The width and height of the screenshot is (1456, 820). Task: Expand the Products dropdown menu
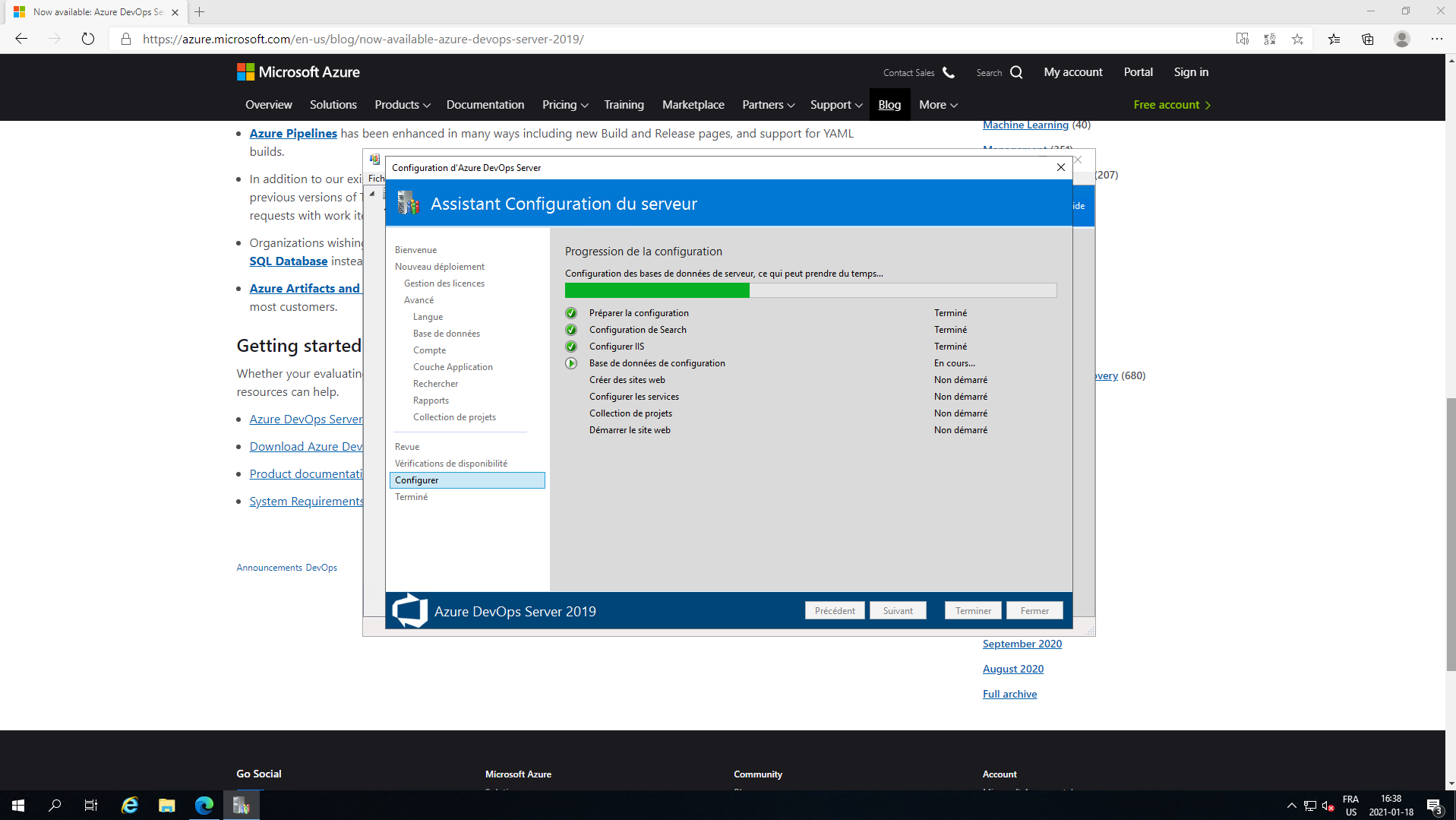pyautogui.click(x=402, y=105)
